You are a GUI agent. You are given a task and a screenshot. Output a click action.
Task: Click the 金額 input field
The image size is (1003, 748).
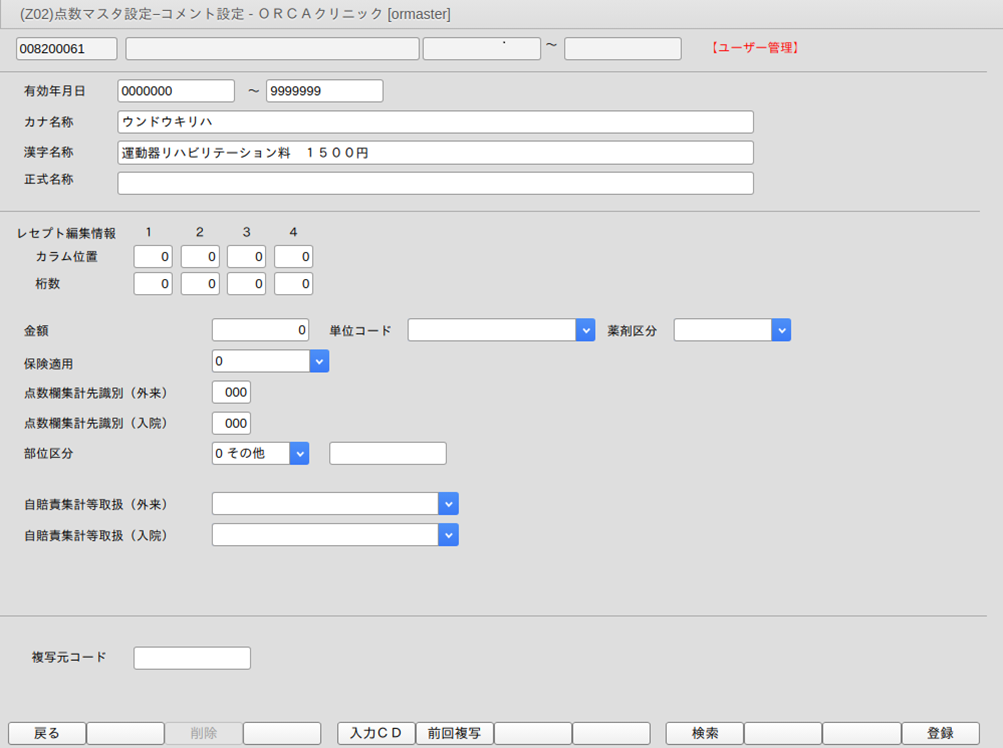point(261,330)
